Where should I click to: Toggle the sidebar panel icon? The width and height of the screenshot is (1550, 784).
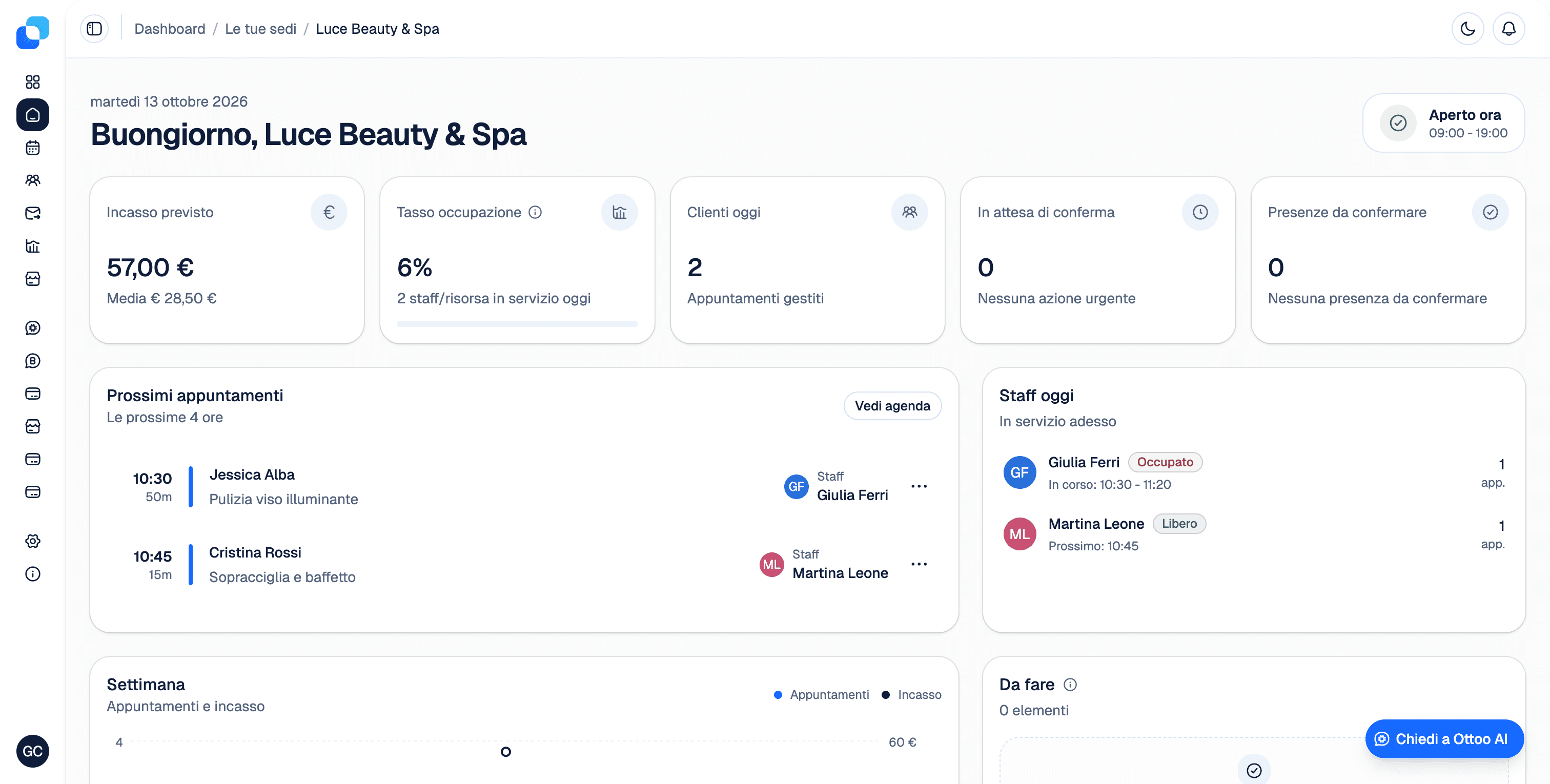pos(94,29)
